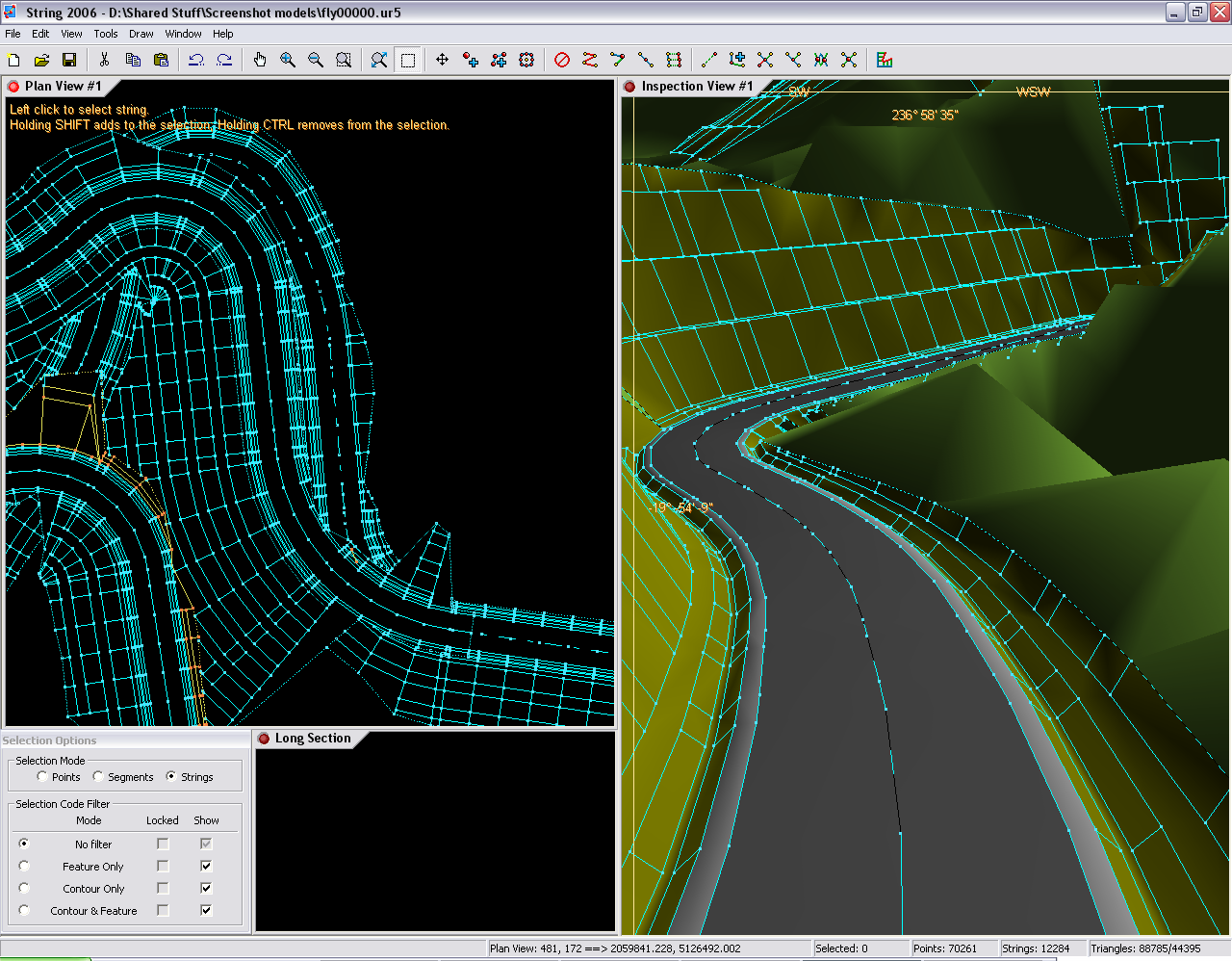Open the Tools menu
Screen dimensions: 1232x961
(106, 34)
